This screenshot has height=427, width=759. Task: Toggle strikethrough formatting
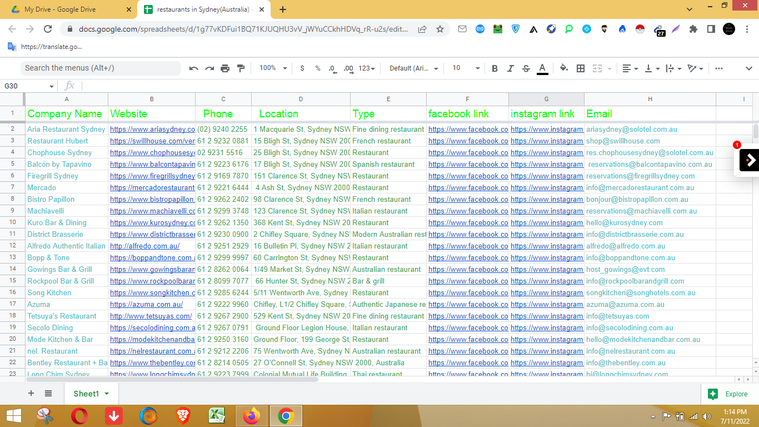[x=526, y=69]
